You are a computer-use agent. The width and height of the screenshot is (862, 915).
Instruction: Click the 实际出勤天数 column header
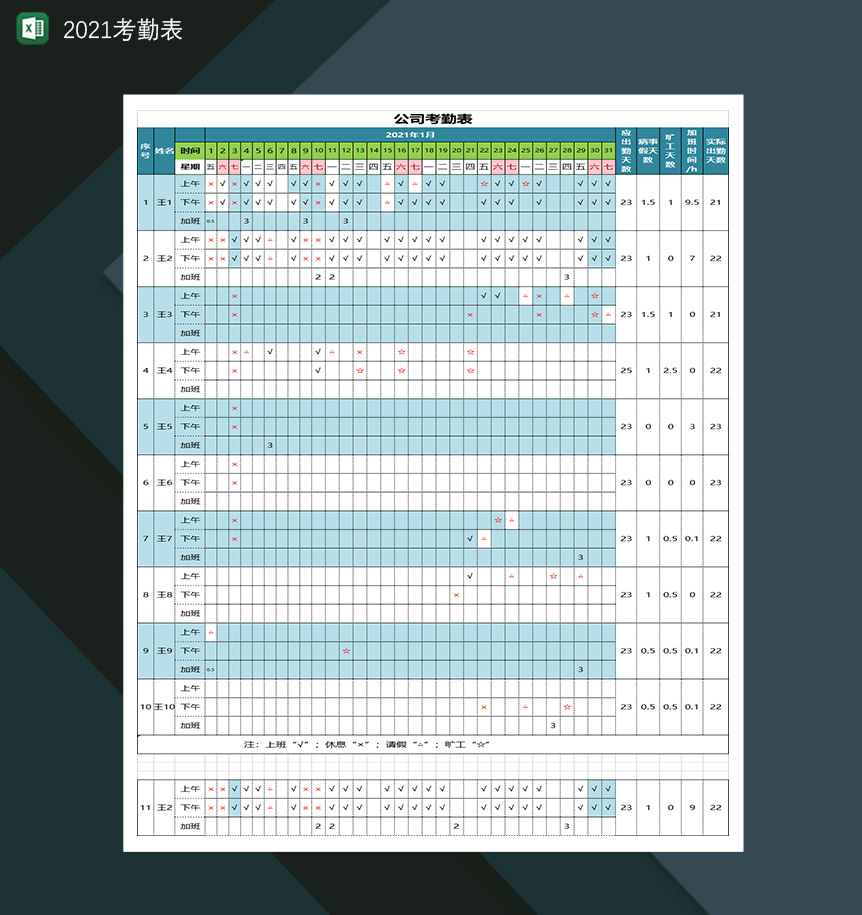pyautogui.click(x=714, y=150)
